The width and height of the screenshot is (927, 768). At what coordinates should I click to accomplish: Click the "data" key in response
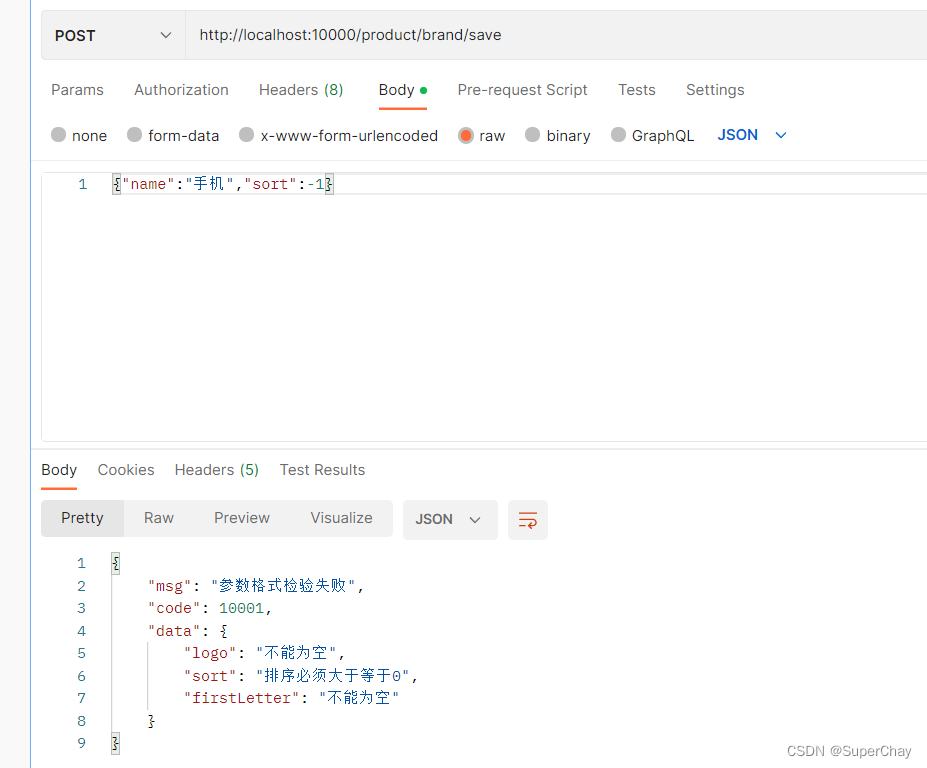point(174,631)
